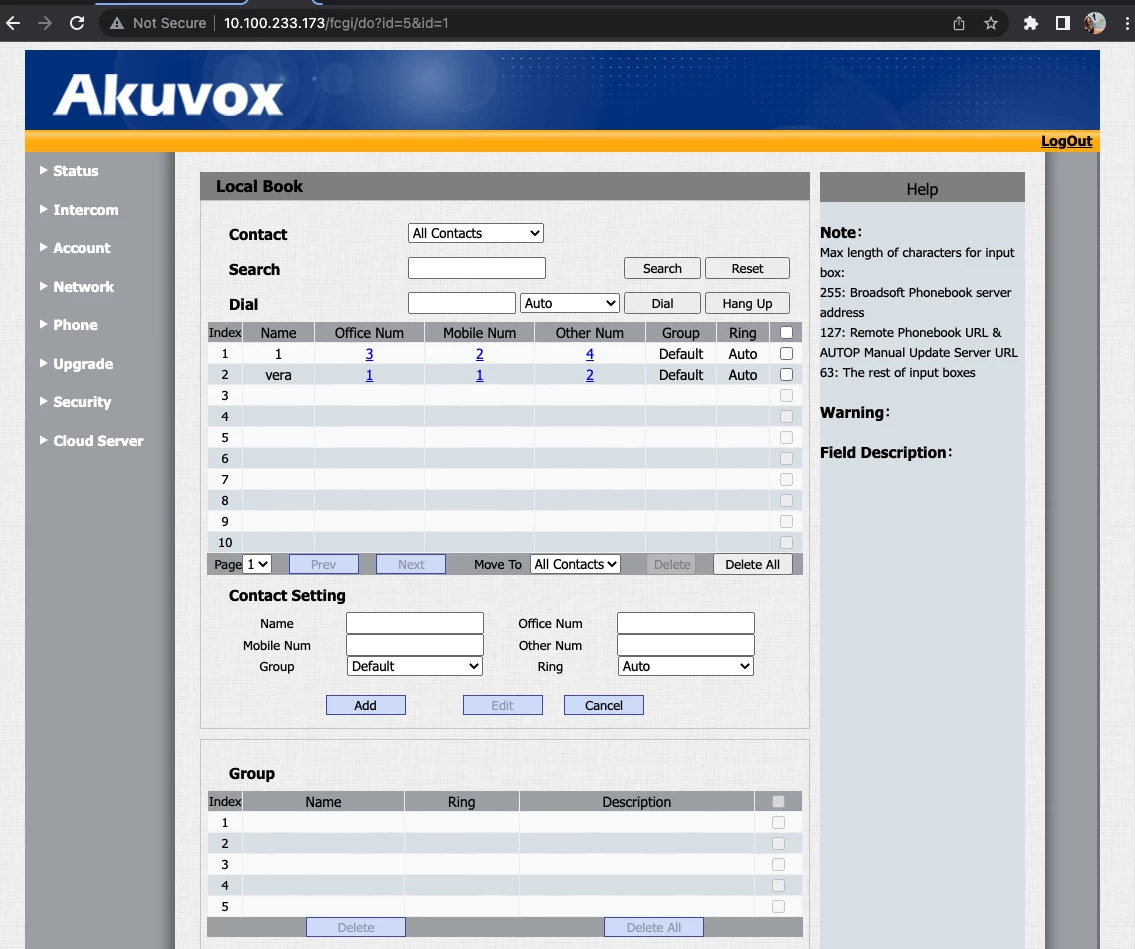Click inside the Dial input field
This screenshot has height=949, width=1135.
click(x=461, y=302)
